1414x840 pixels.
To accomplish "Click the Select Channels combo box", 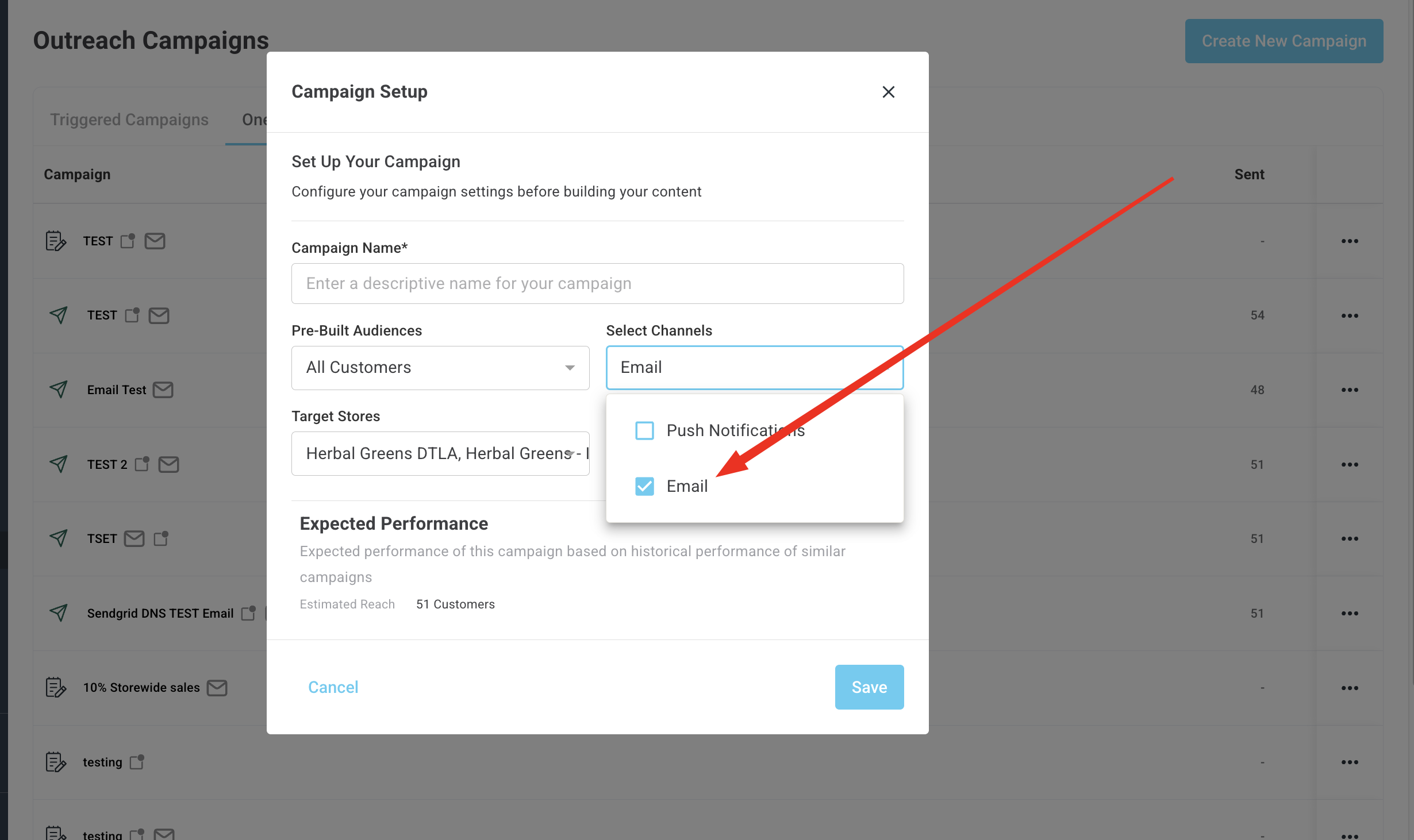I will click(x=754, y=368).
